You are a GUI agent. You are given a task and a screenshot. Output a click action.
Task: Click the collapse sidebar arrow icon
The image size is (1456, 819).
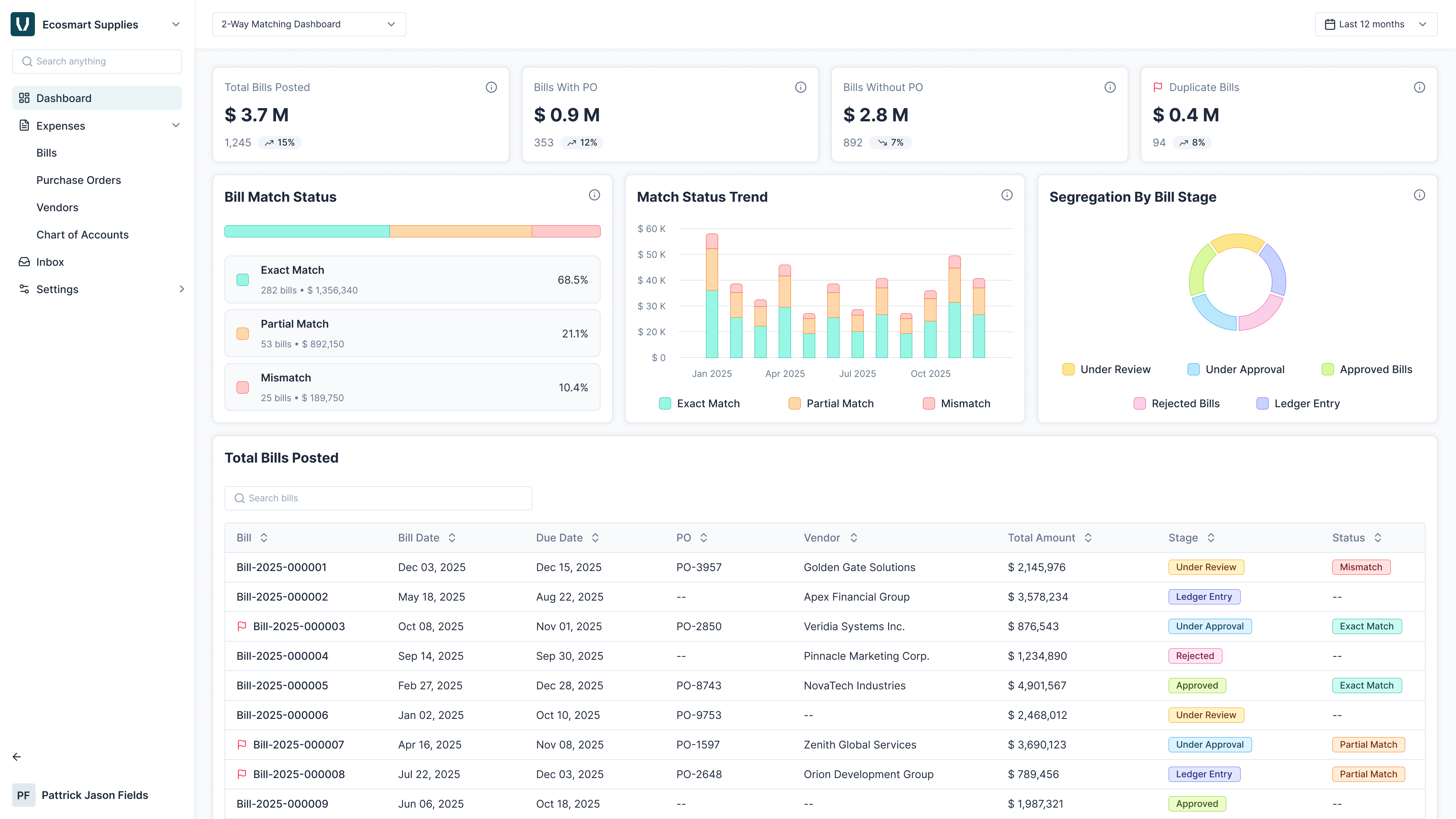click(17, 757)
